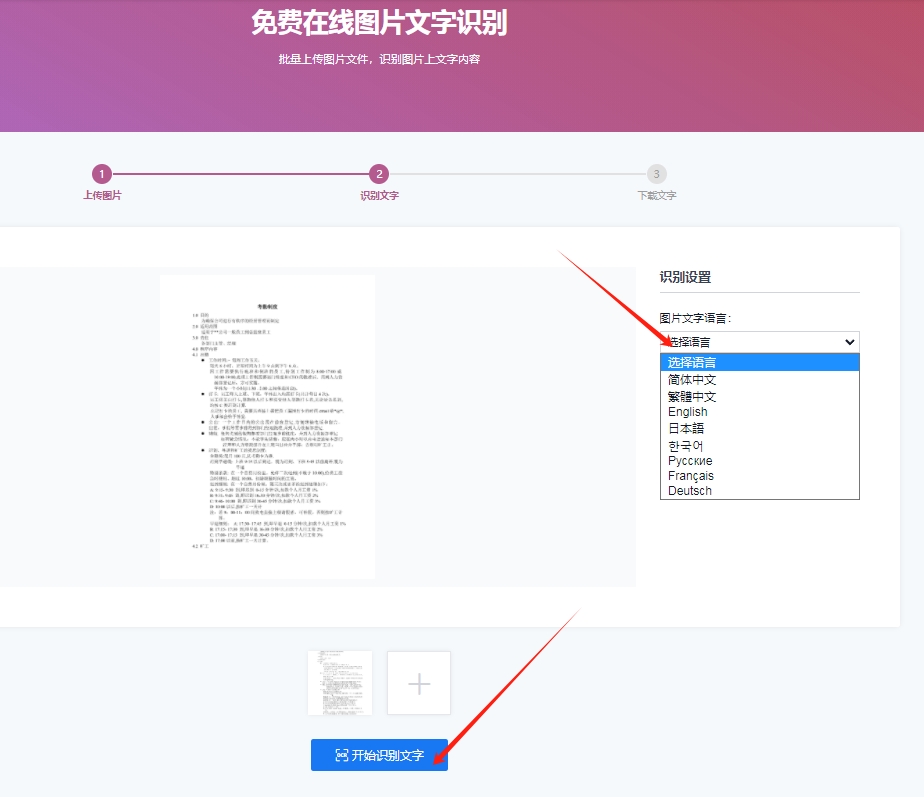Select Français in the dropdown list

pyautogui.click(x=759, y=476)
